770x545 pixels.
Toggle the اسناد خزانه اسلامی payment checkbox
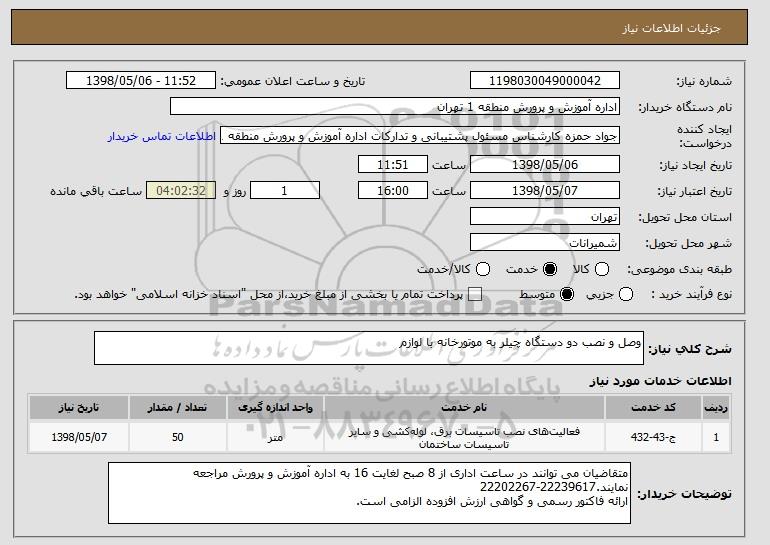[475, 295]
